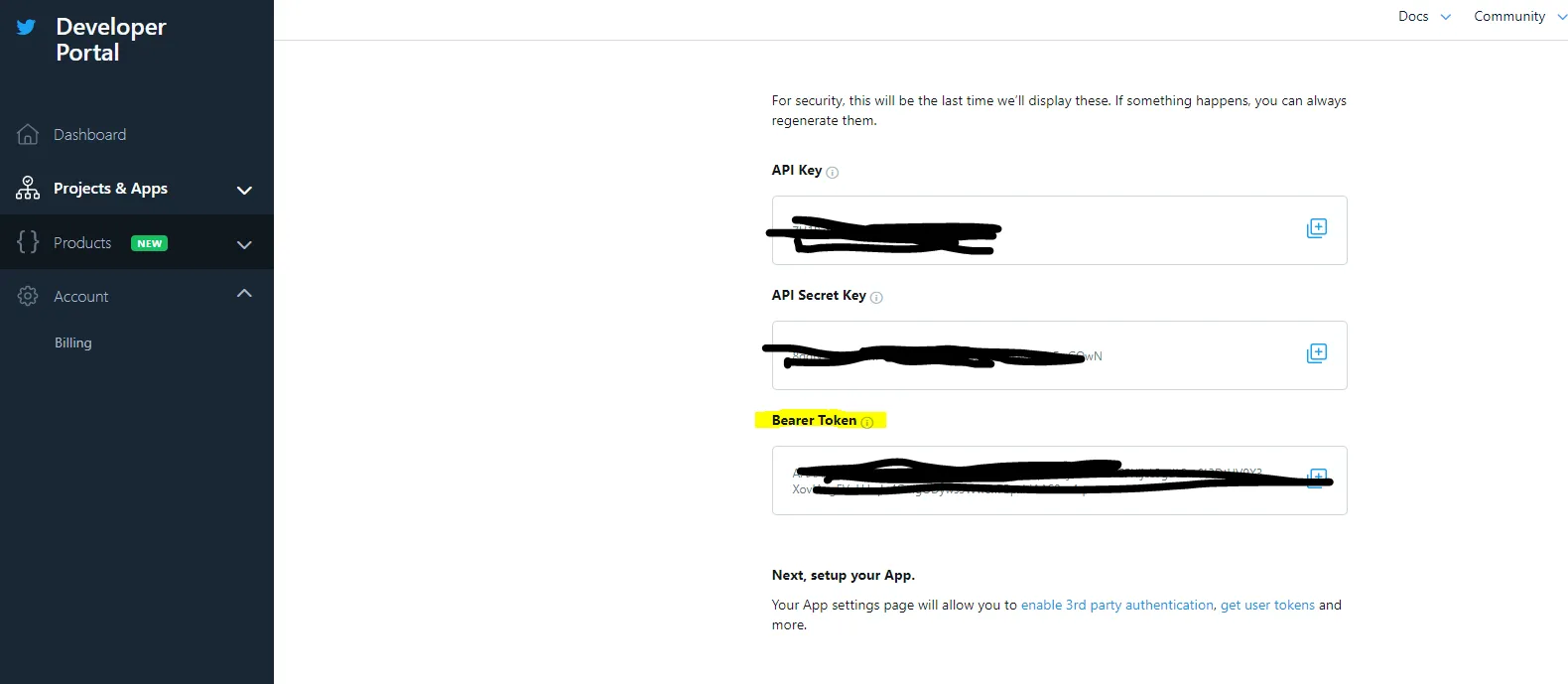Follow the get user tokens link
Screen dimensions: 1568x684
(1267, 605)
